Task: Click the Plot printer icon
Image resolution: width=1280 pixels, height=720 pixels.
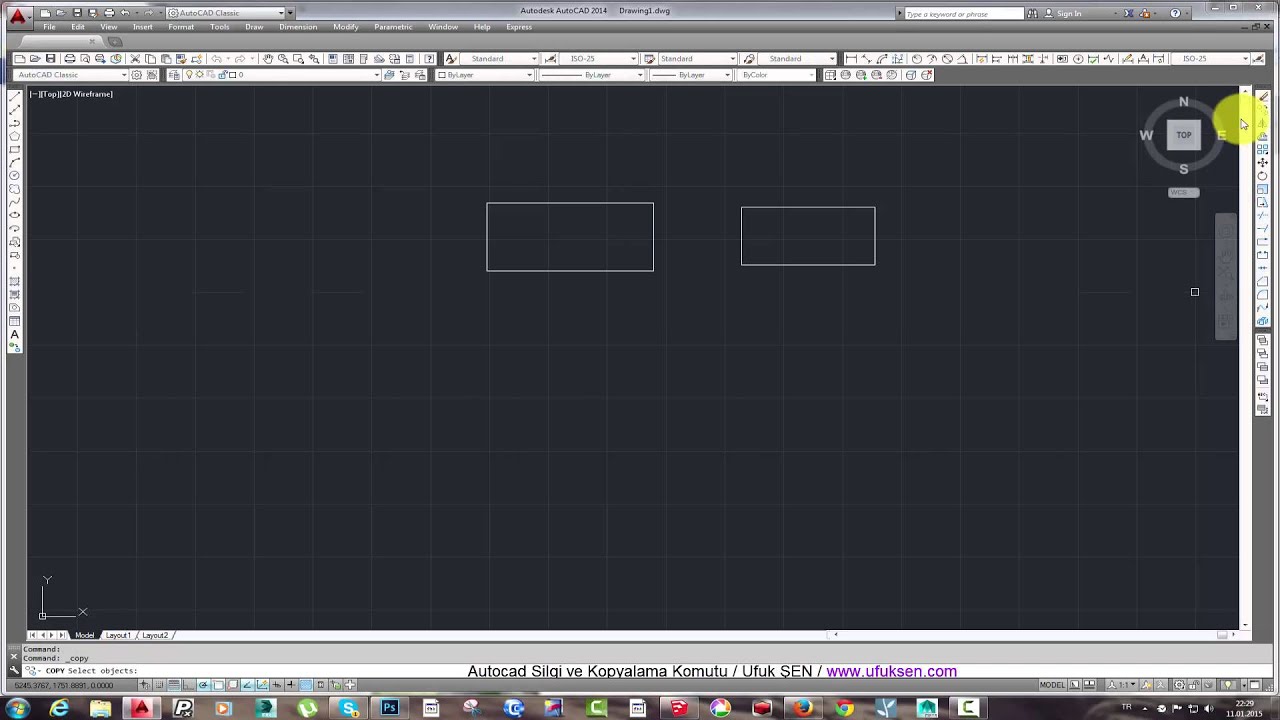Action: point(69,59)
